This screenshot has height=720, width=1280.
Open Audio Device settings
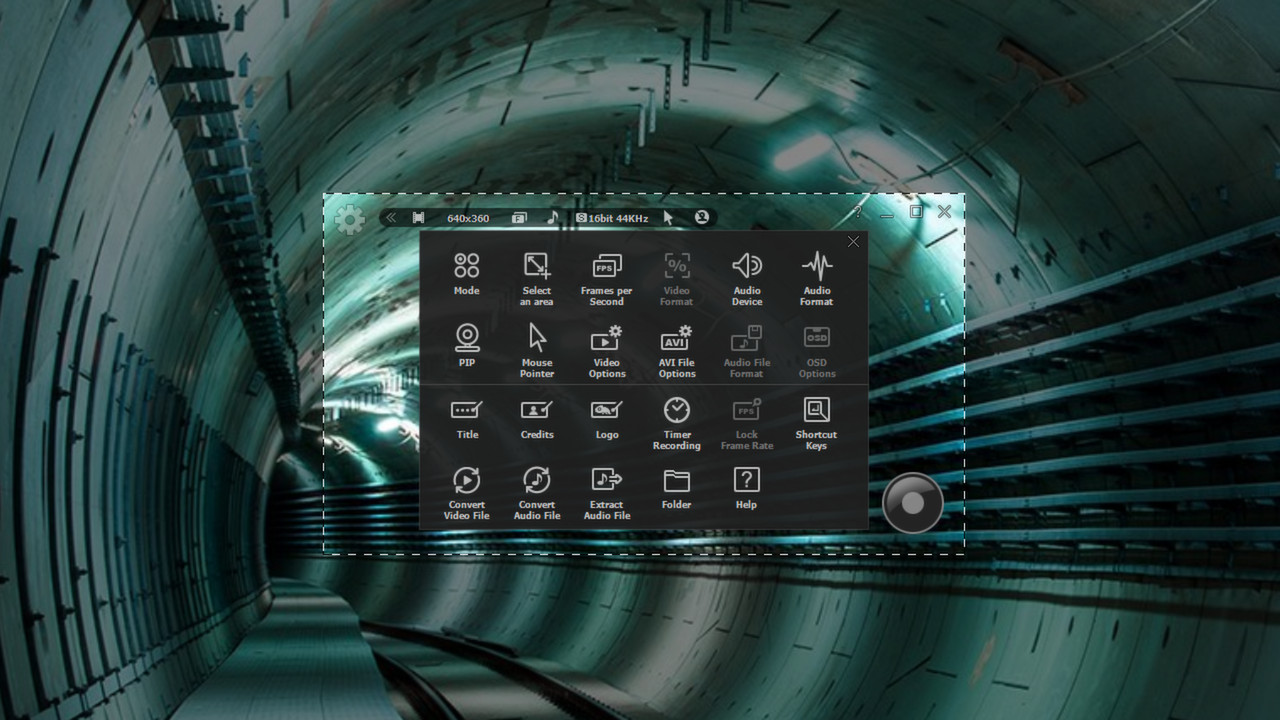[746, 274]
